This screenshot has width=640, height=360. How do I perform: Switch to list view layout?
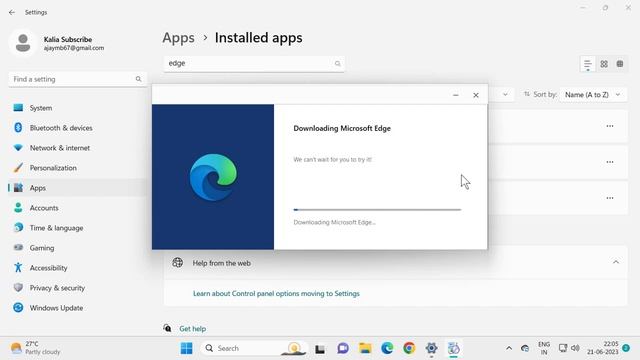[x=588, y=64]
